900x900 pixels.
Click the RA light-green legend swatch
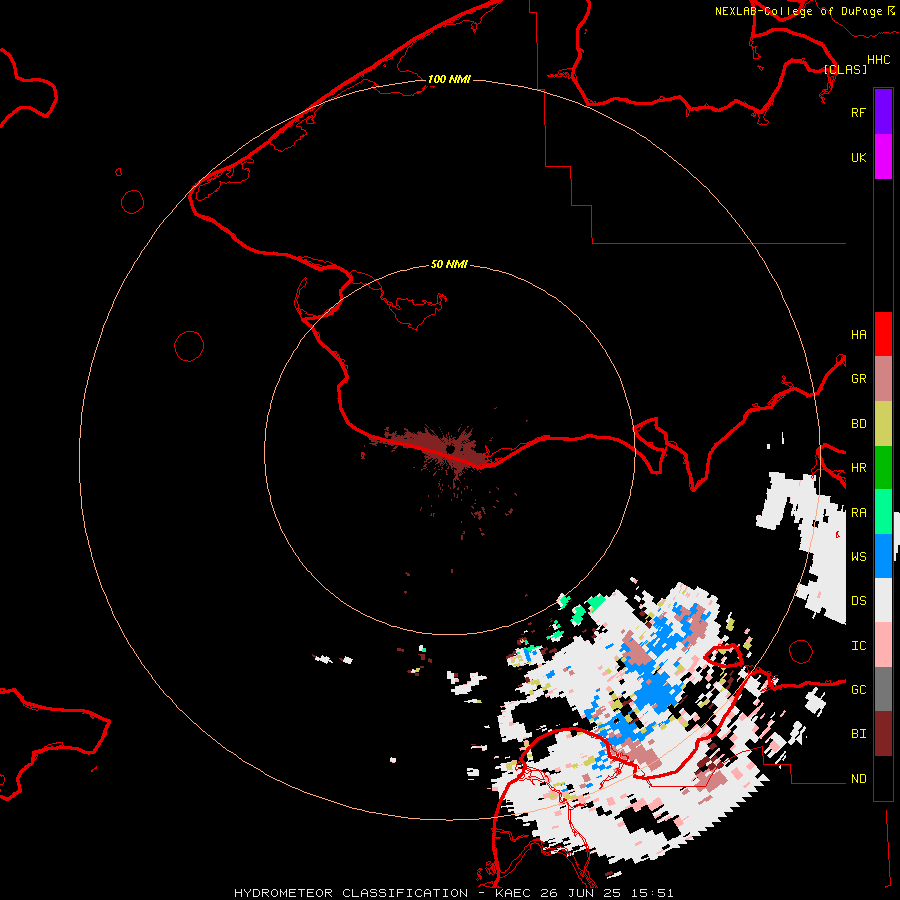click(883, 512)
